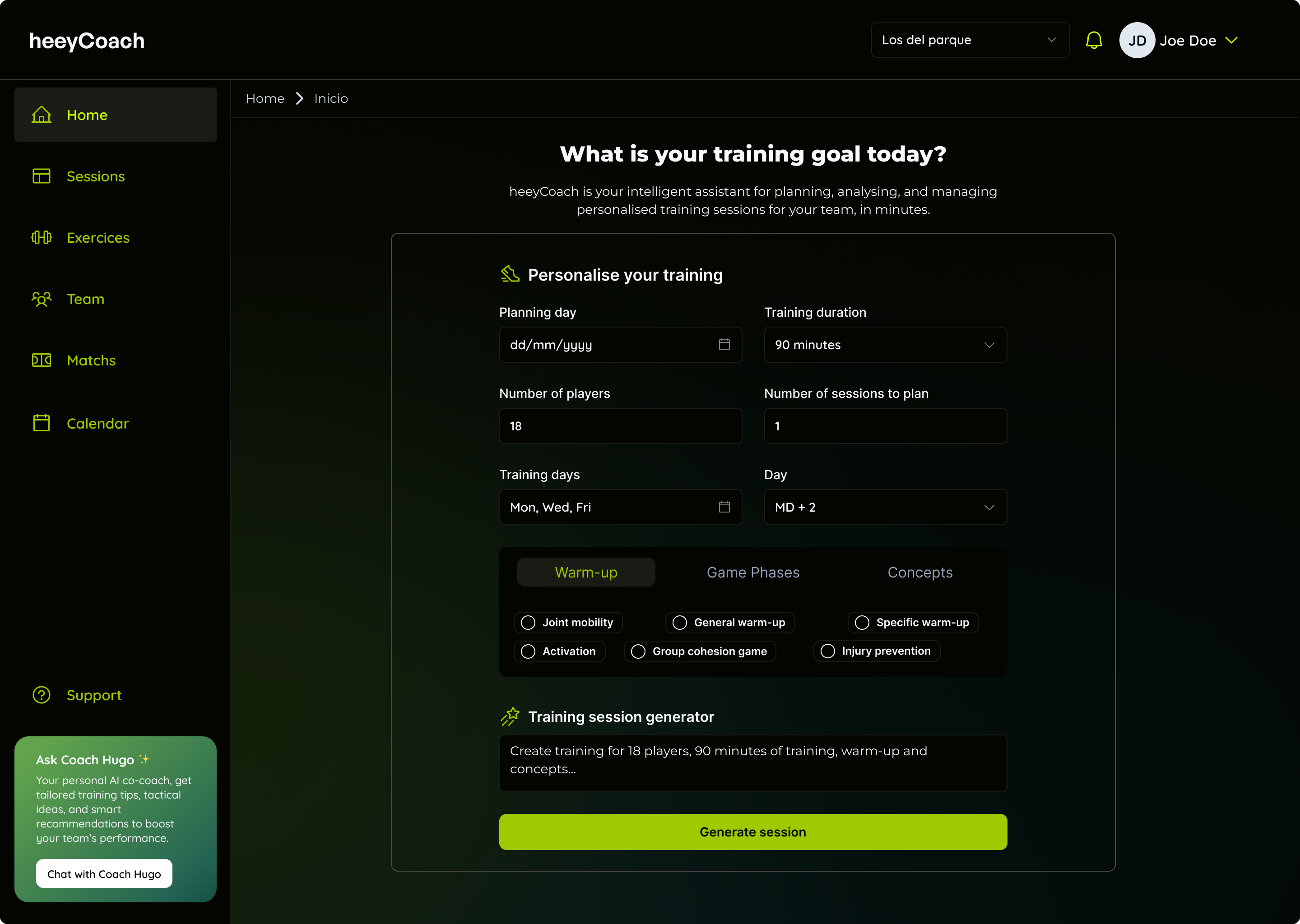Click the notification bell icon

point(1093,41)
